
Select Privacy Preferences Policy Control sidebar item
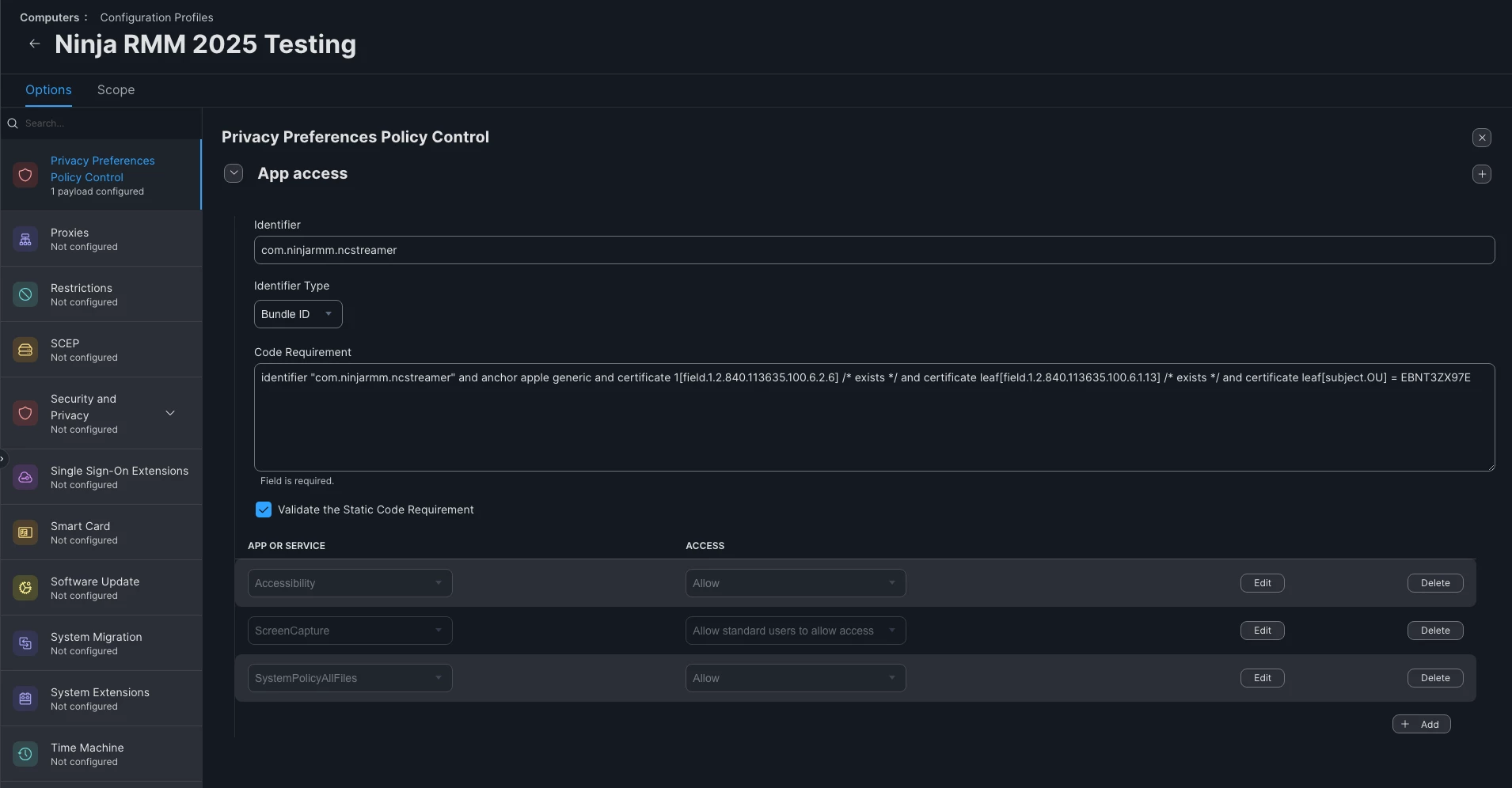click(101, 175)
